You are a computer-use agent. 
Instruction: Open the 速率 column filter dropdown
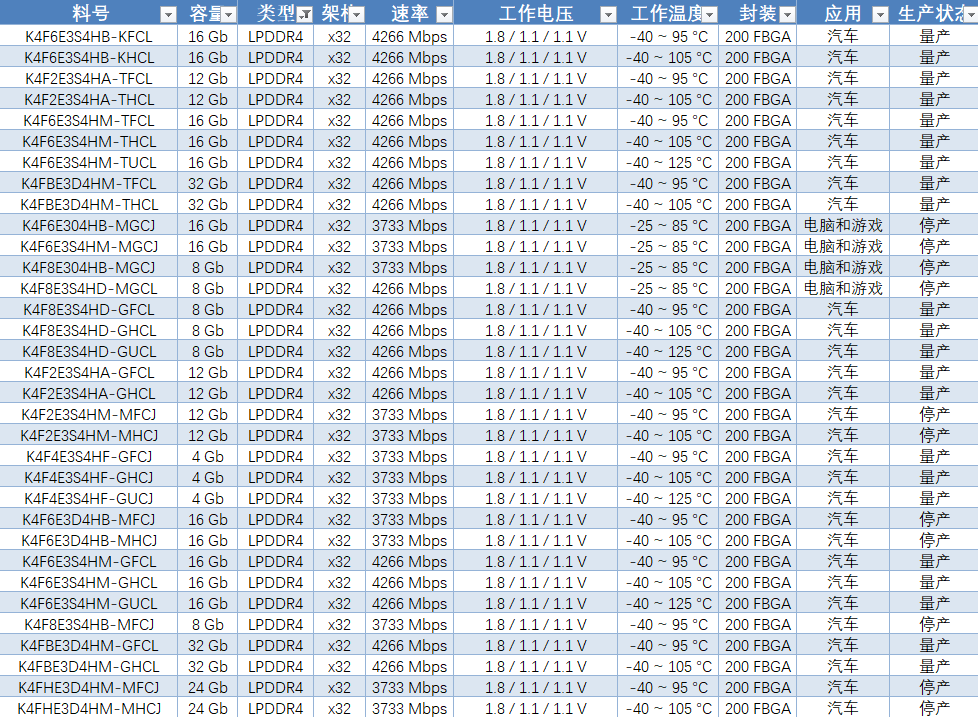444,14
